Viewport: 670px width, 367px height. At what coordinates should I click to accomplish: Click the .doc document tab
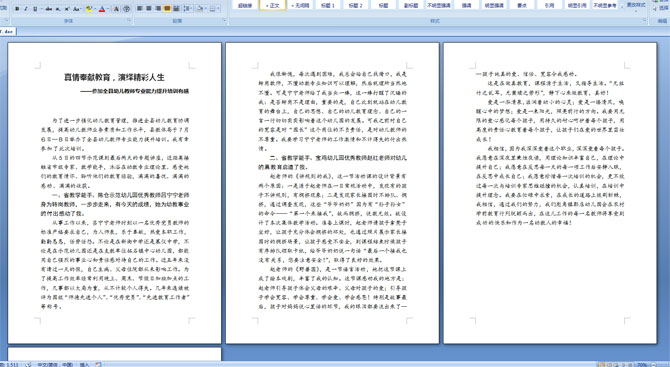(x=7, y=31)
